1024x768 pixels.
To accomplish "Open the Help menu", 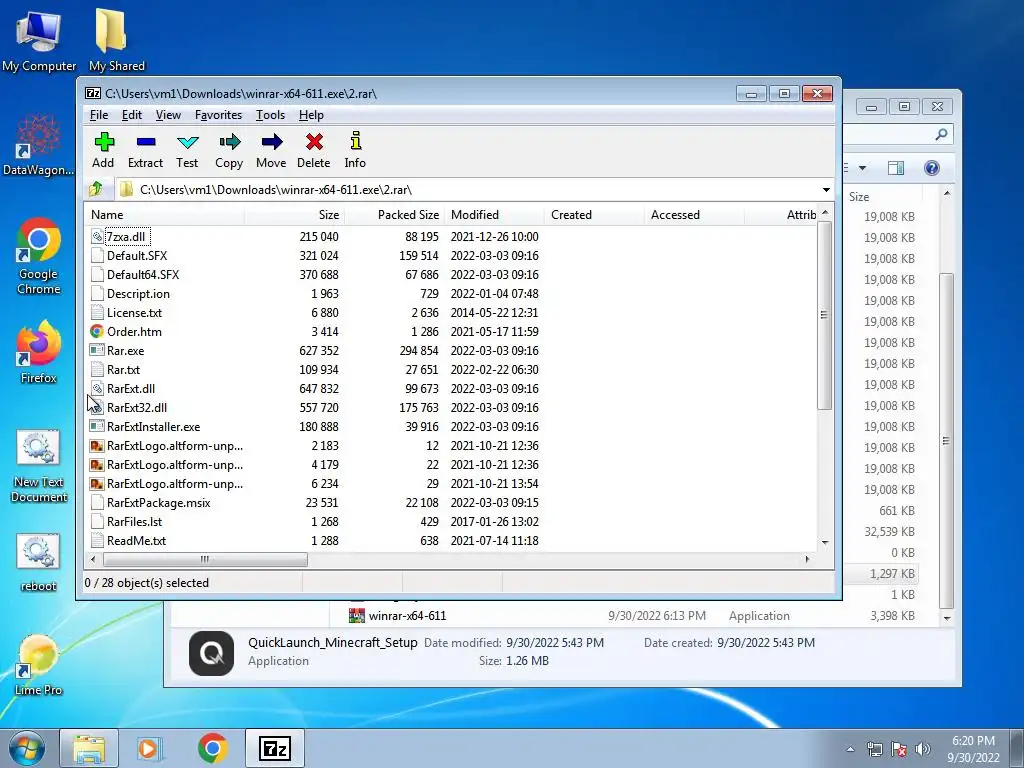I will pos(311,115).
